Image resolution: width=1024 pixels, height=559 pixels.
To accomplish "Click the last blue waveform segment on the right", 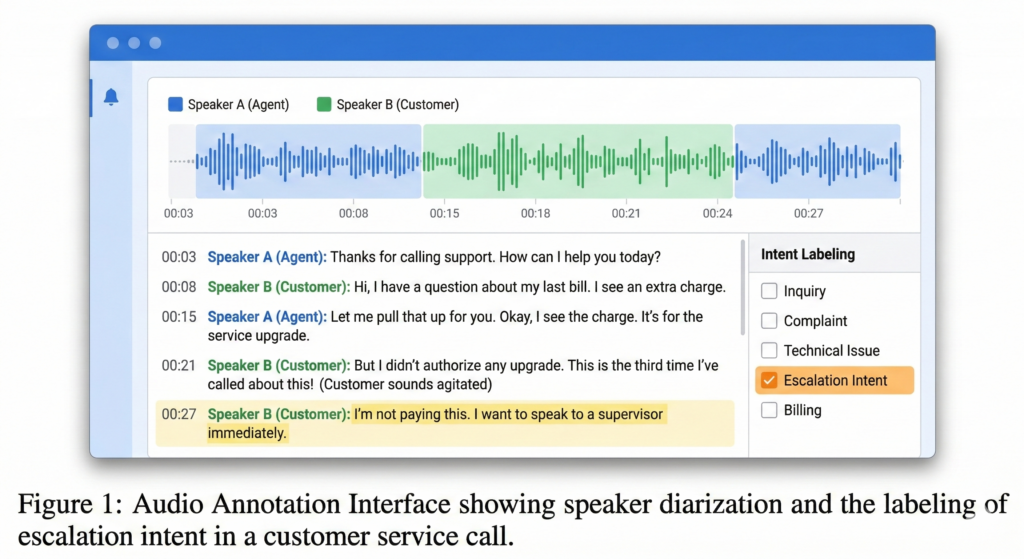I will pyautogui.click(x=817, y=161).
